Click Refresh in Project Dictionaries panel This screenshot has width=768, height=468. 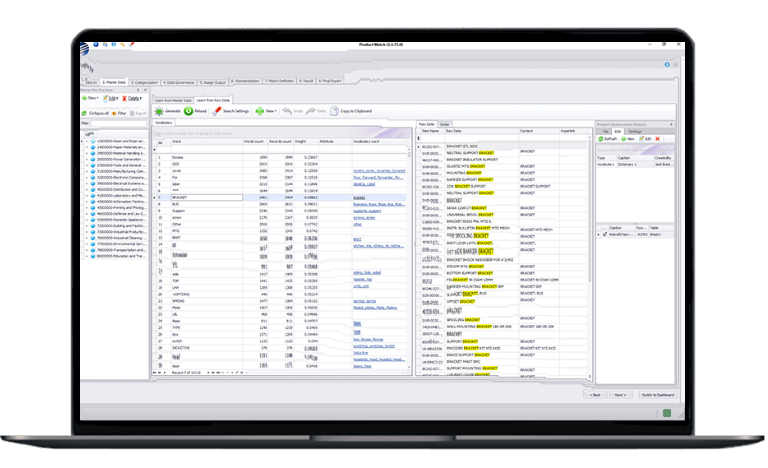click(x=607, y=139)
